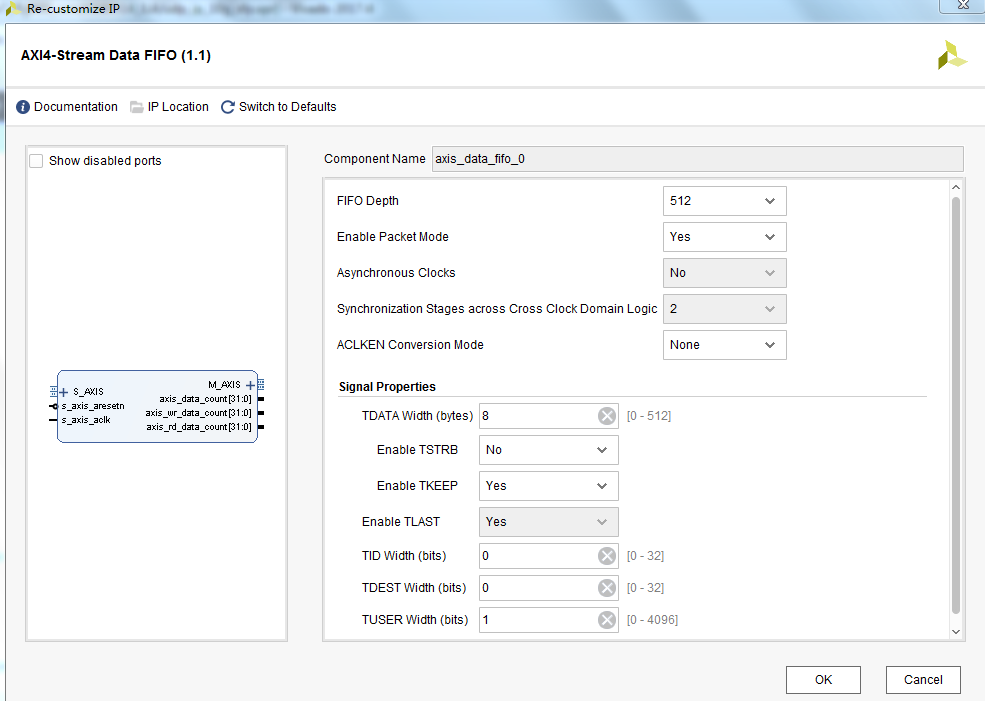Open the Enable Packet Mode dropdown
Screen dimensions: 985x701
[771, 236]
